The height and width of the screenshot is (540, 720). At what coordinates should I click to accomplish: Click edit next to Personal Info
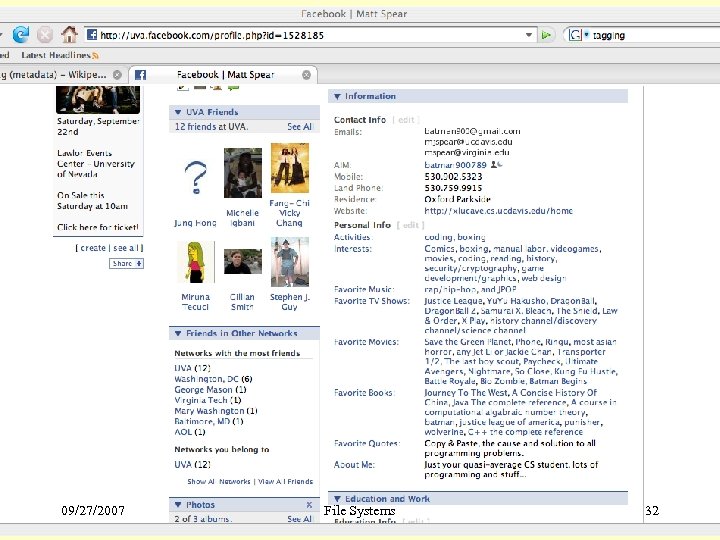pos(411,225)
